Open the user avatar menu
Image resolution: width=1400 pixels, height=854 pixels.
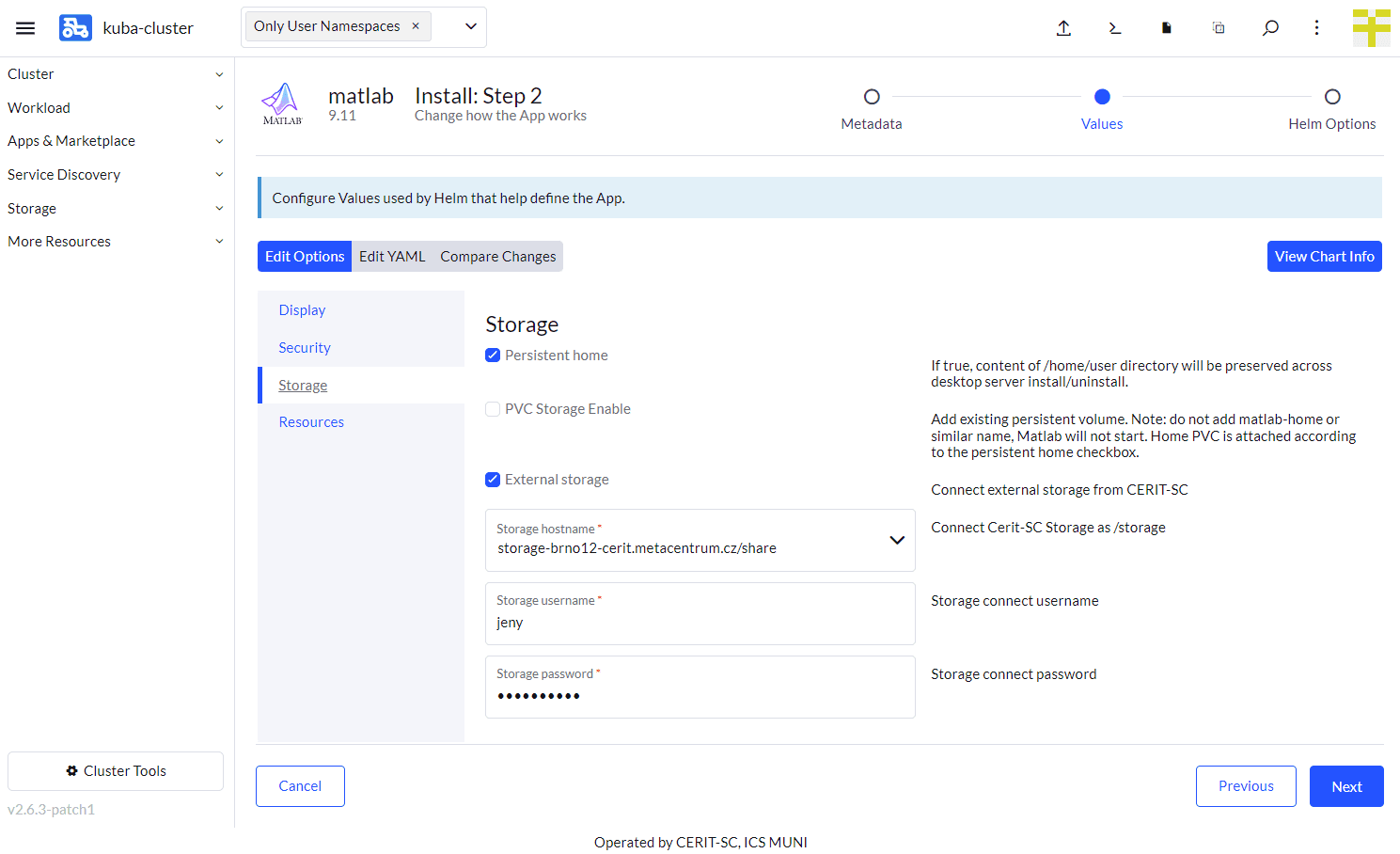coord(1372,27)
